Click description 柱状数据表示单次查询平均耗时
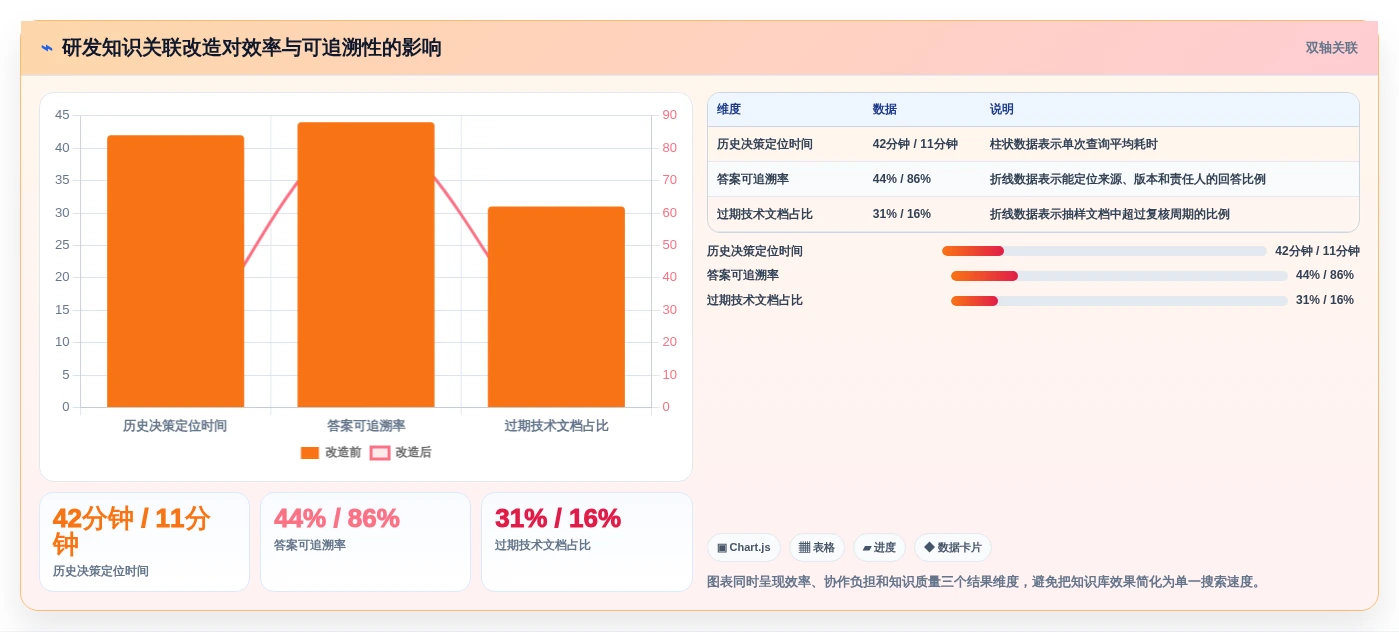This screenshot has height=632, width=1399. [x=1074, y=144]
